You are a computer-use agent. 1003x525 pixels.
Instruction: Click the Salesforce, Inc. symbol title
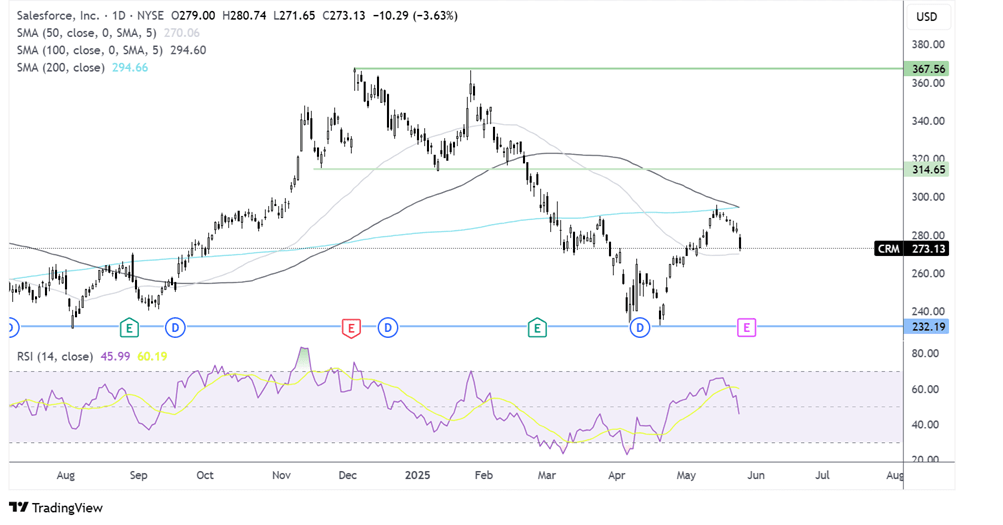click(58, 15)
